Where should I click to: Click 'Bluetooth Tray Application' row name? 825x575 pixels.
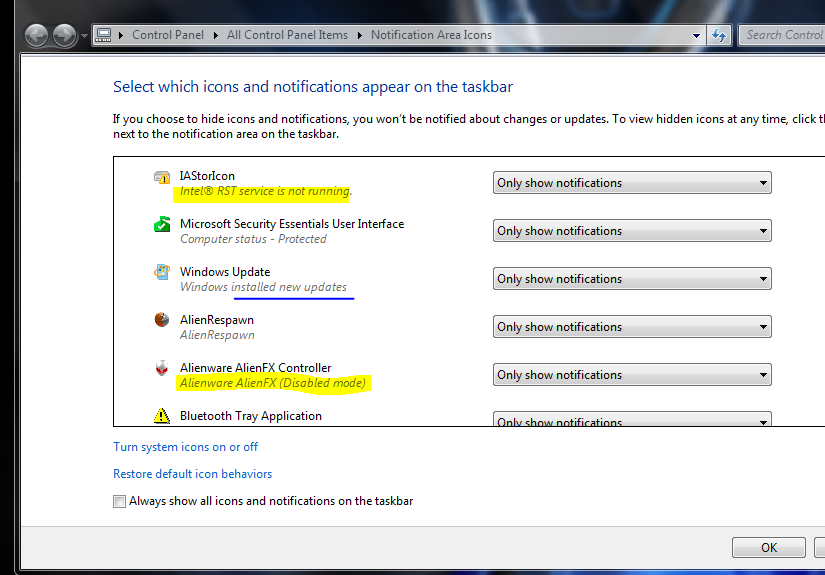250,416
